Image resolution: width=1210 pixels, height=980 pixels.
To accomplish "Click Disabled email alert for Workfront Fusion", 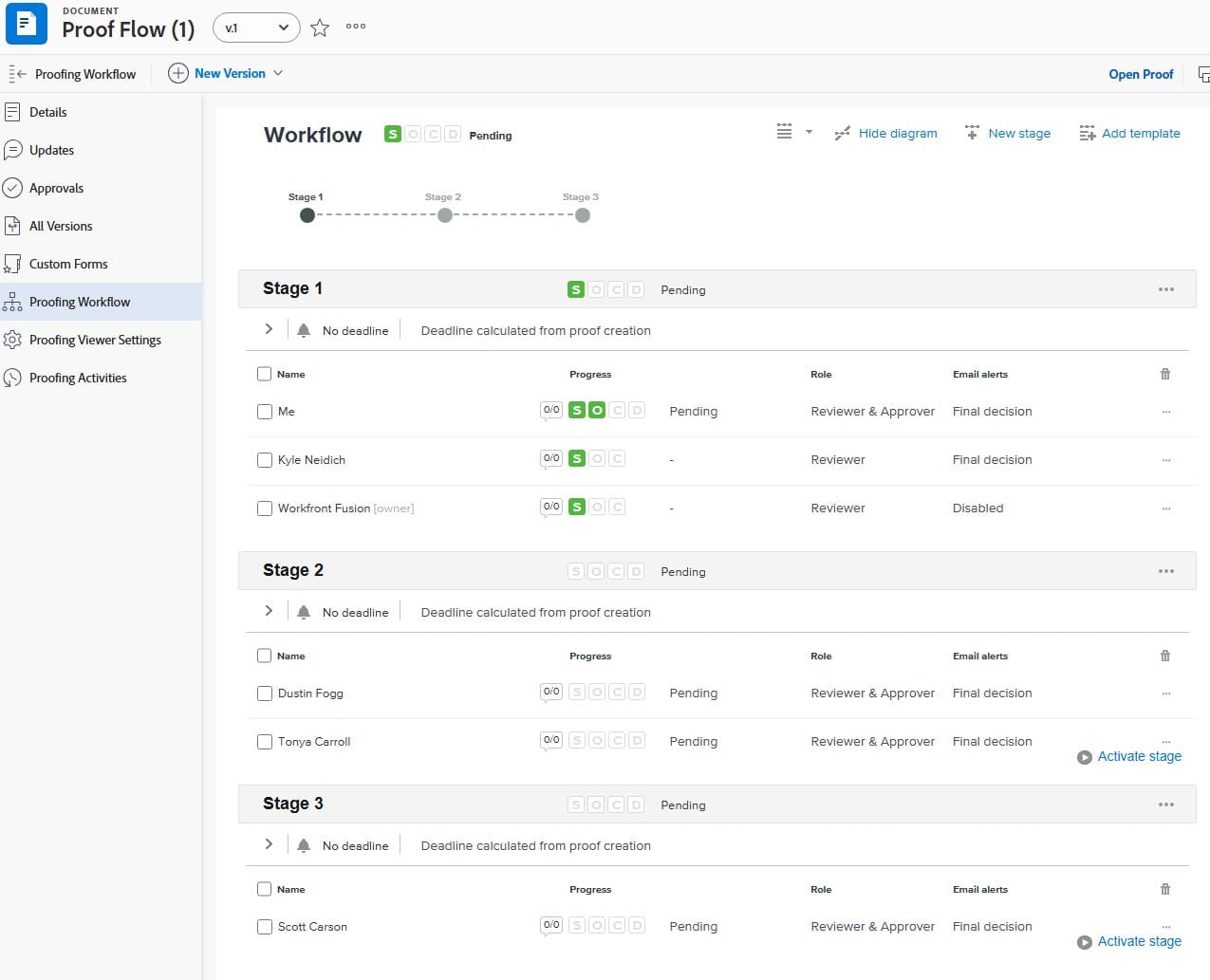I will [x=977, y=508].
